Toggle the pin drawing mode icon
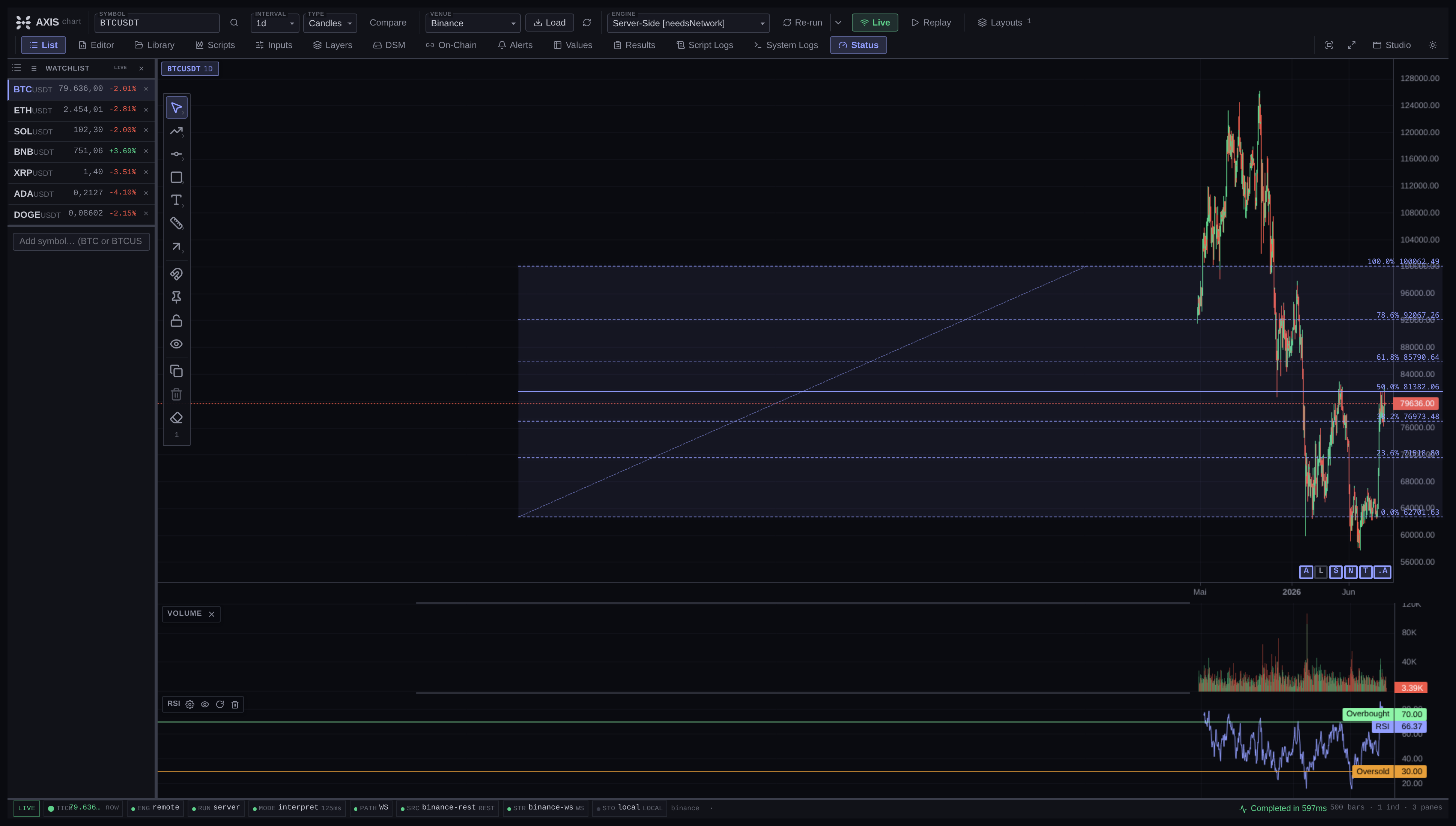Screen dimensions: 1456x826 click(176, 297)
